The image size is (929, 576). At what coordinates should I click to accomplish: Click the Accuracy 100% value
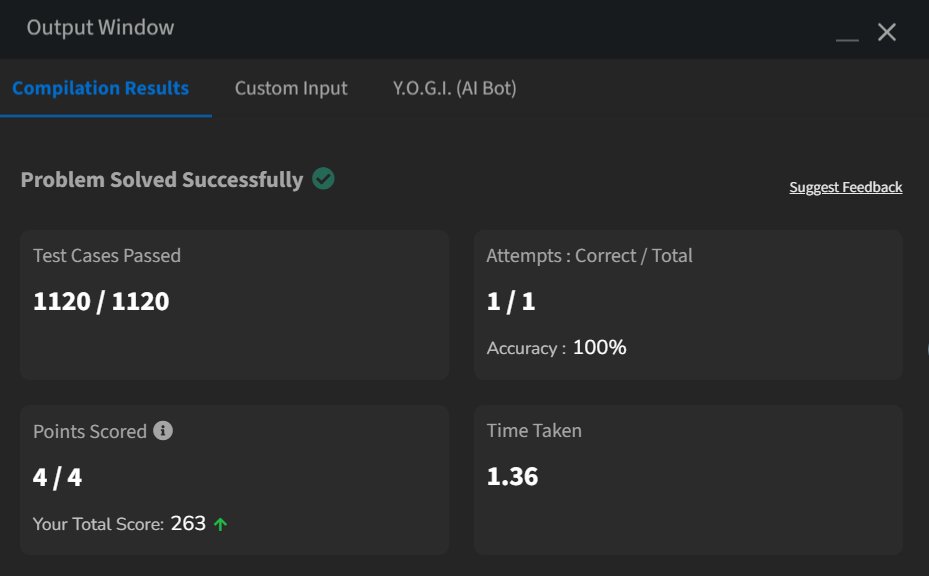(x=599, y=347)
